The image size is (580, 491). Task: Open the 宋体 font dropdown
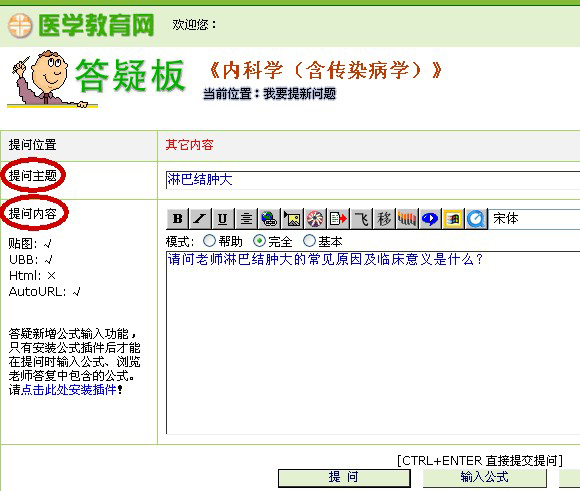[x=534, y=219]
